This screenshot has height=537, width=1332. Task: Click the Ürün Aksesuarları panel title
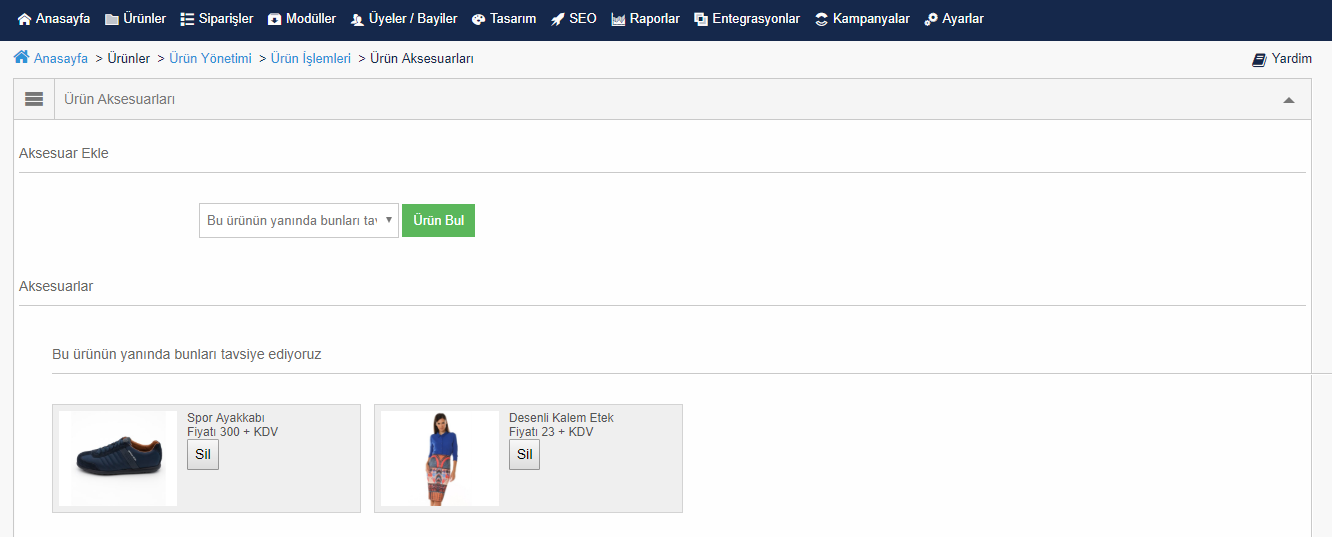pos(120,99)
